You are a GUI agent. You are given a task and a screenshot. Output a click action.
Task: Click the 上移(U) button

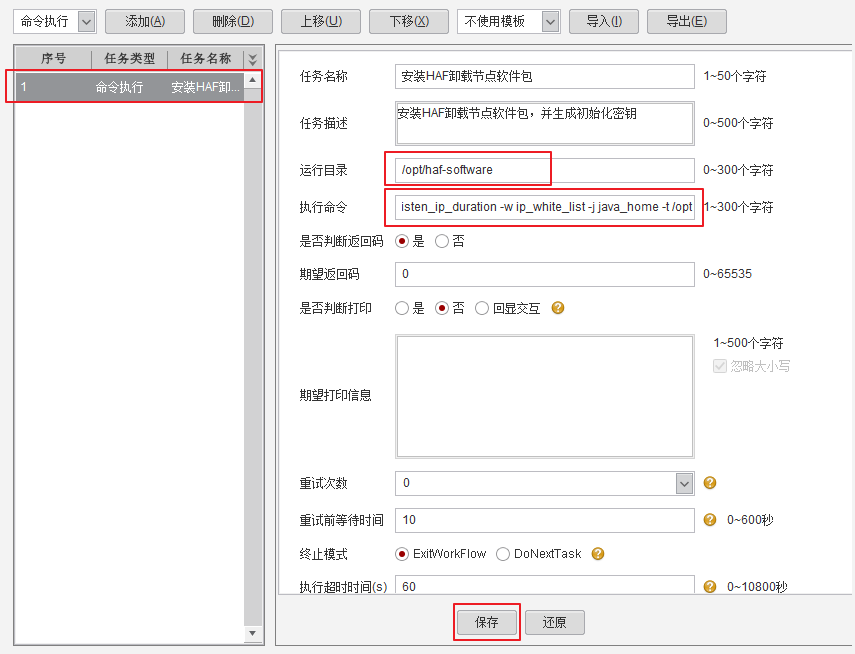pyautogui.click(x=321, y=22)
